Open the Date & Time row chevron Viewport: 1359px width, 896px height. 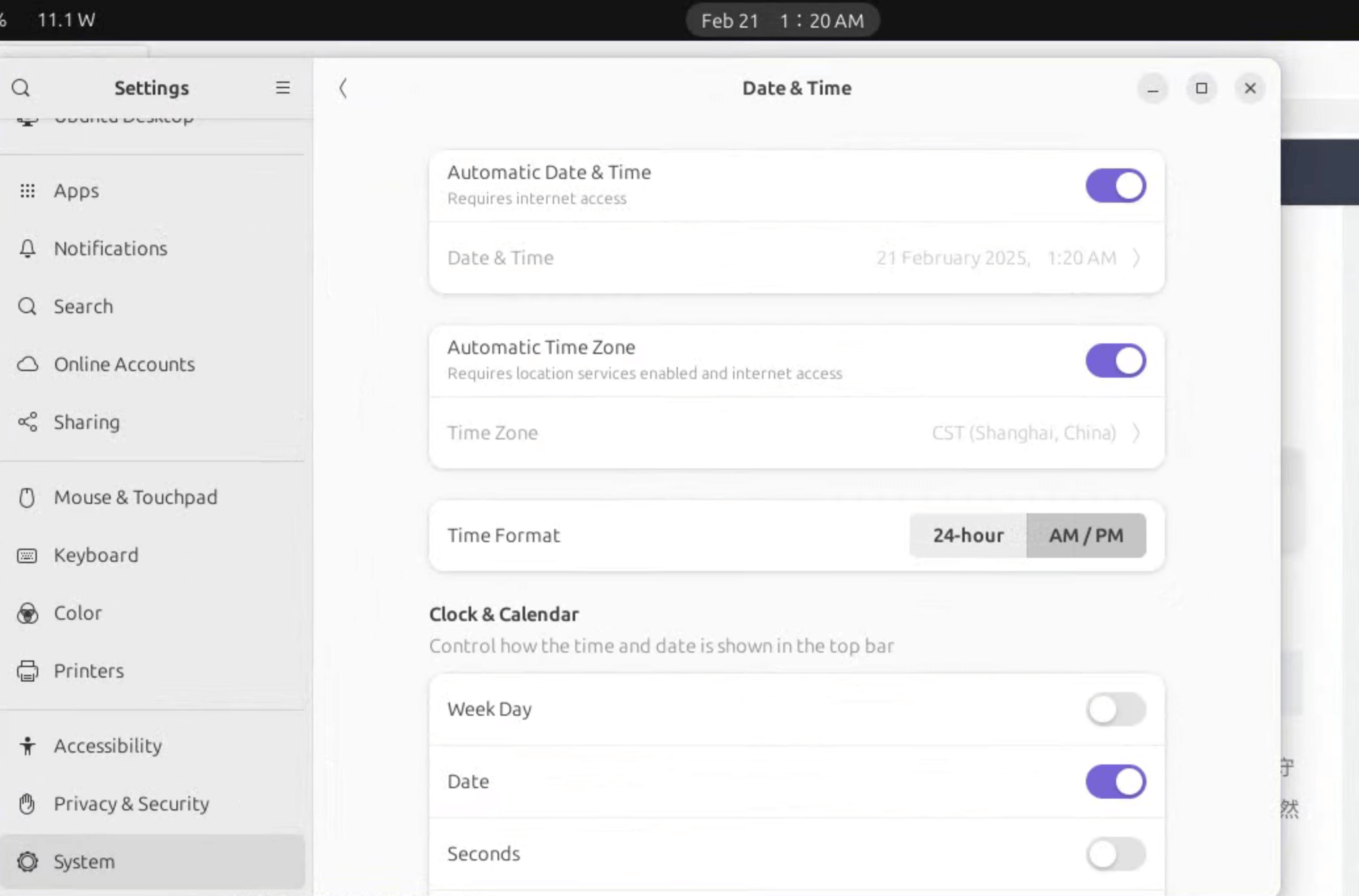[x=1137, y=258]
